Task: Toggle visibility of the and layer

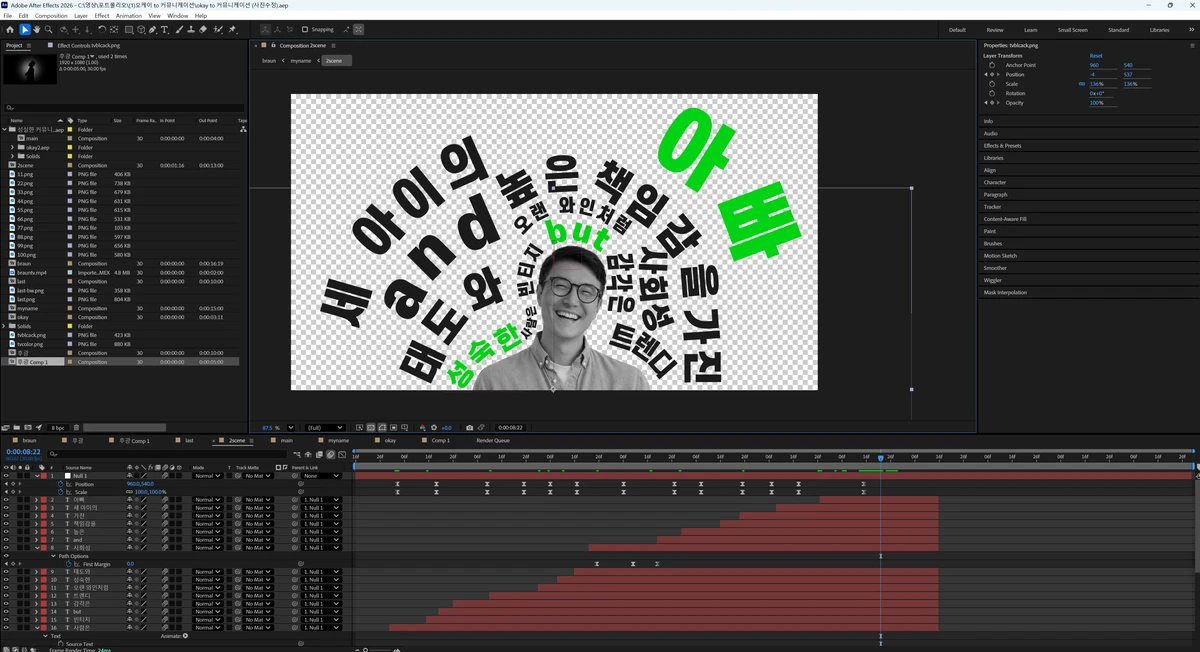Action: click(6, 540)
